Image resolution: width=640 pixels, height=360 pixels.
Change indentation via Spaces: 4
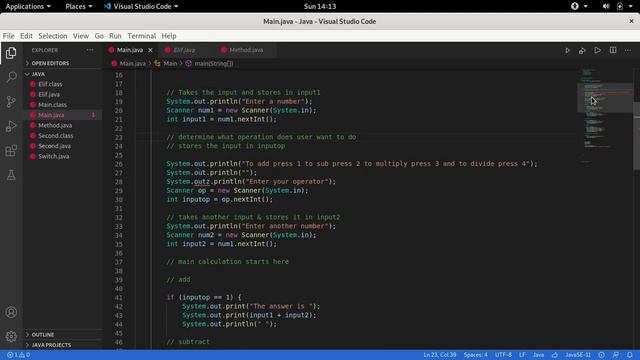pos(476,355)
